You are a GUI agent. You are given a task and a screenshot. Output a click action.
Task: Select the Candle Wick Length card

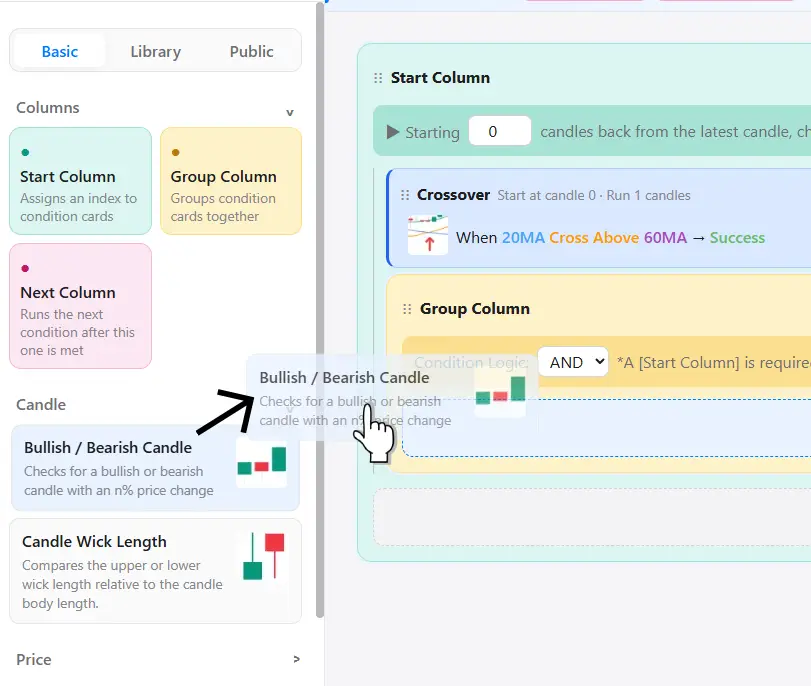click(155, 571)
